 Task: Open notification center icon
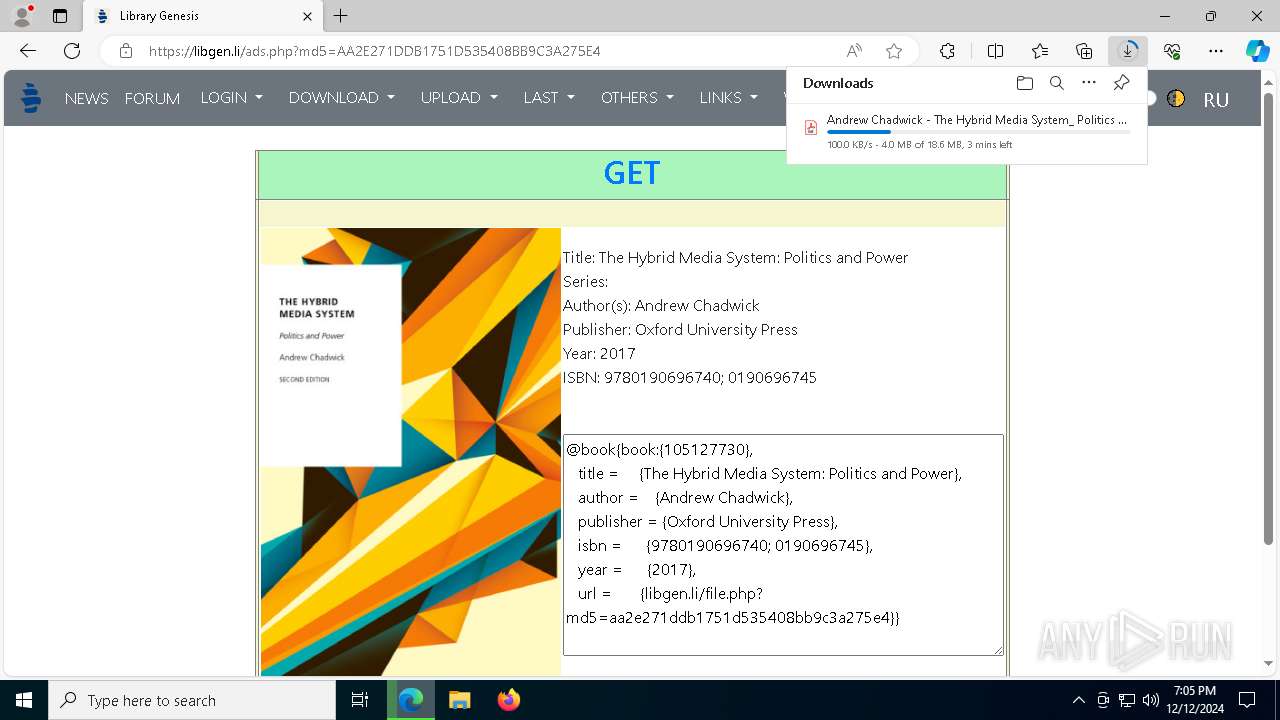[x=1247, y=700]
